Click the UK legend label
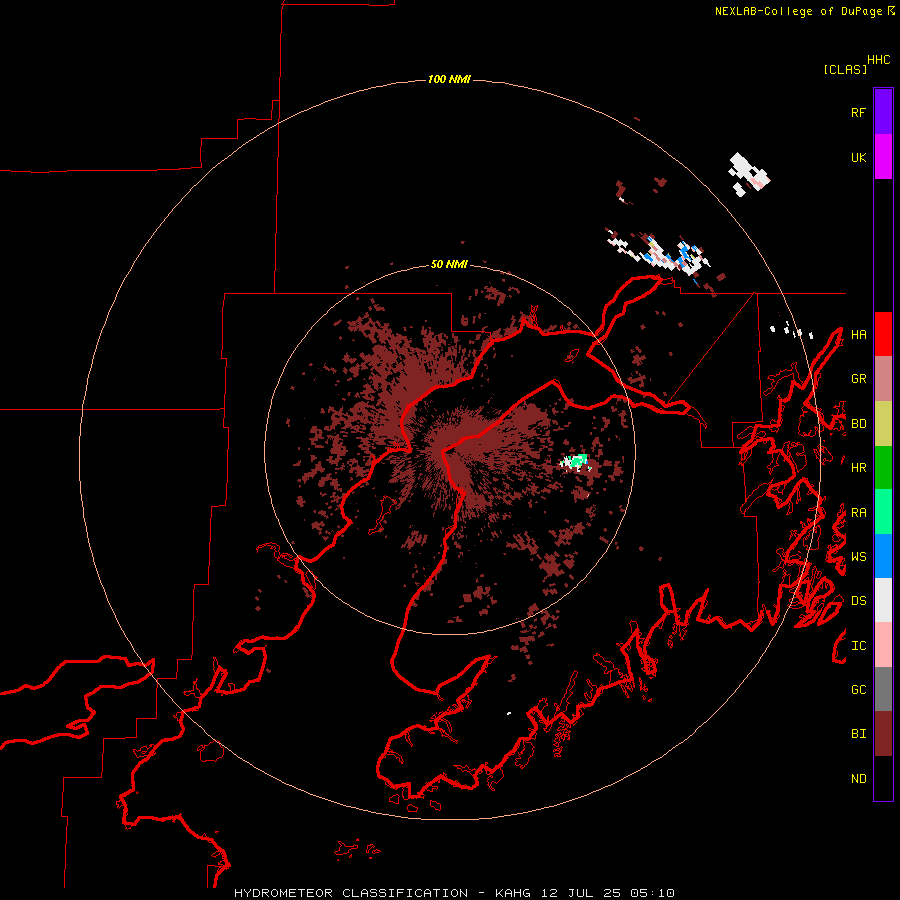The image size is (900, 900). [x=858, y=157]
